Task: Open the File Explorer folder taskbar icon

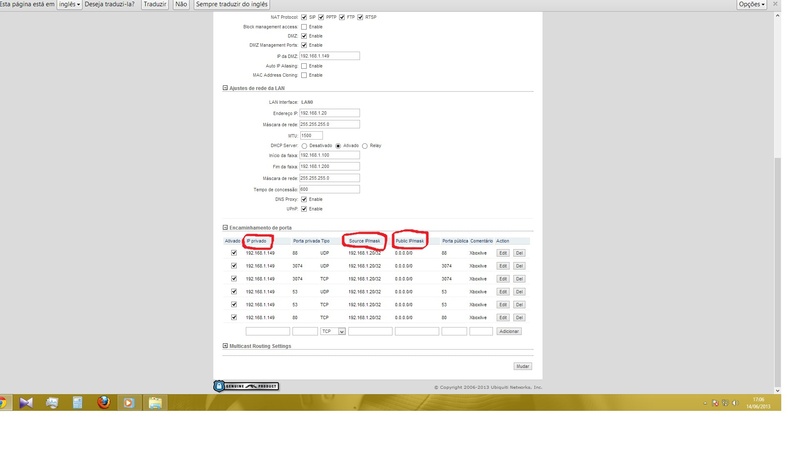Action: click(155, 403)
